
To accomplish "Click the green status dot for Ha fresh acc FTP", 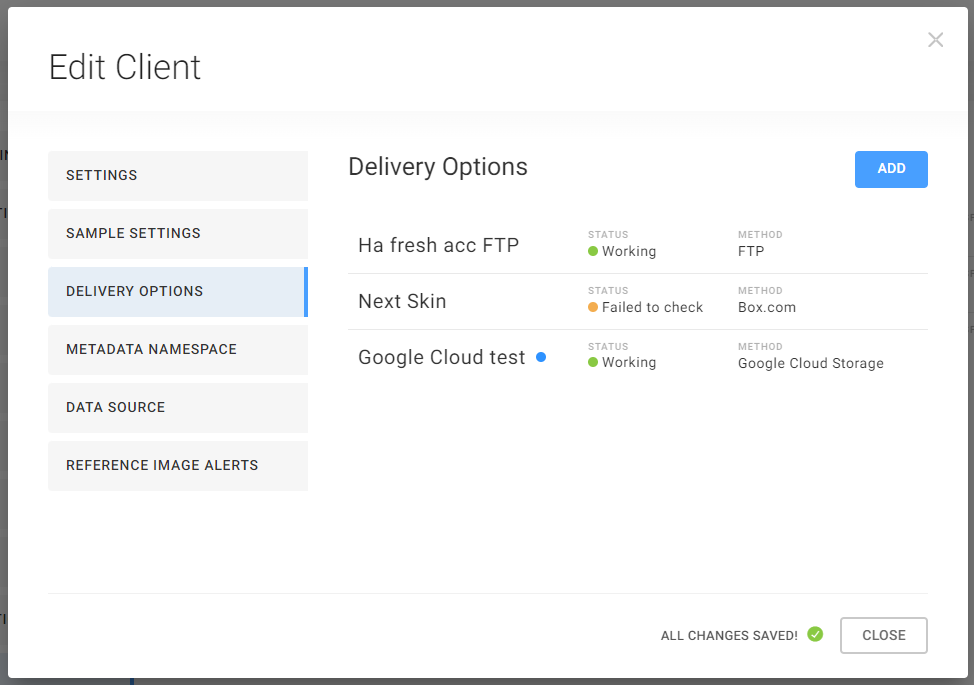I will pyautogui.click(x=593, y=252).
